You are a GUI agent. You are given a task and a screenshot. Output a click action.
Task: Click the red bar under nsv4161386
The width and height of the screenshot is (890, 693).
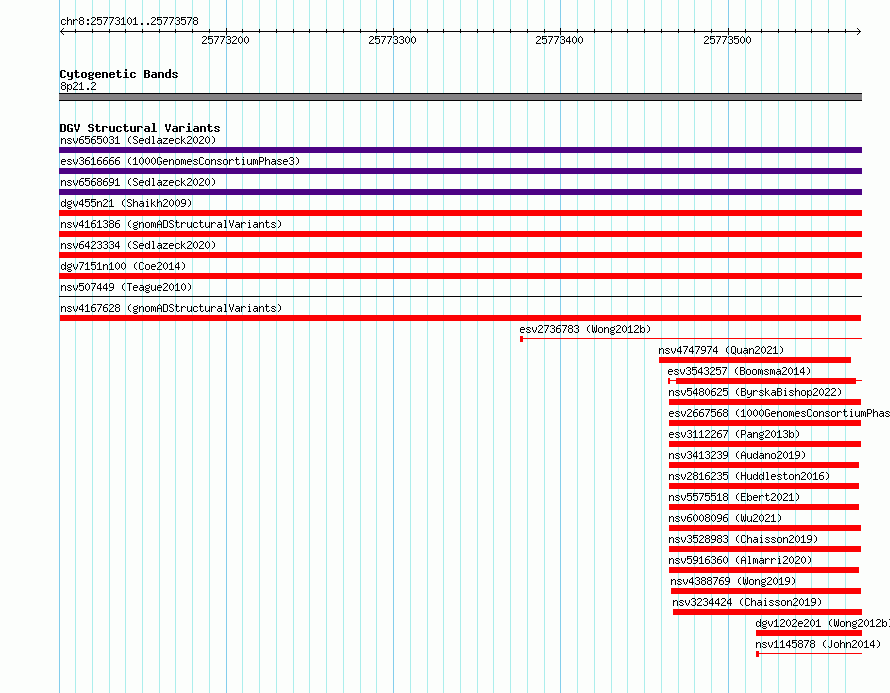click(460, 234)
